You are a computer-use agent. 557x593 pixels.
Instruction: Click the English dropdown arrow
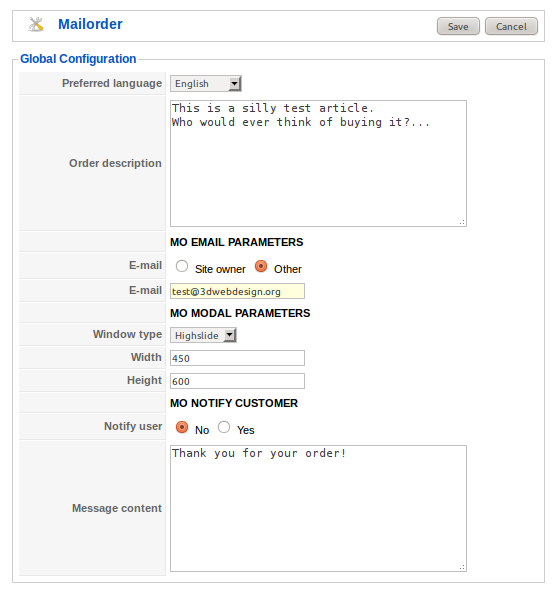234,84
